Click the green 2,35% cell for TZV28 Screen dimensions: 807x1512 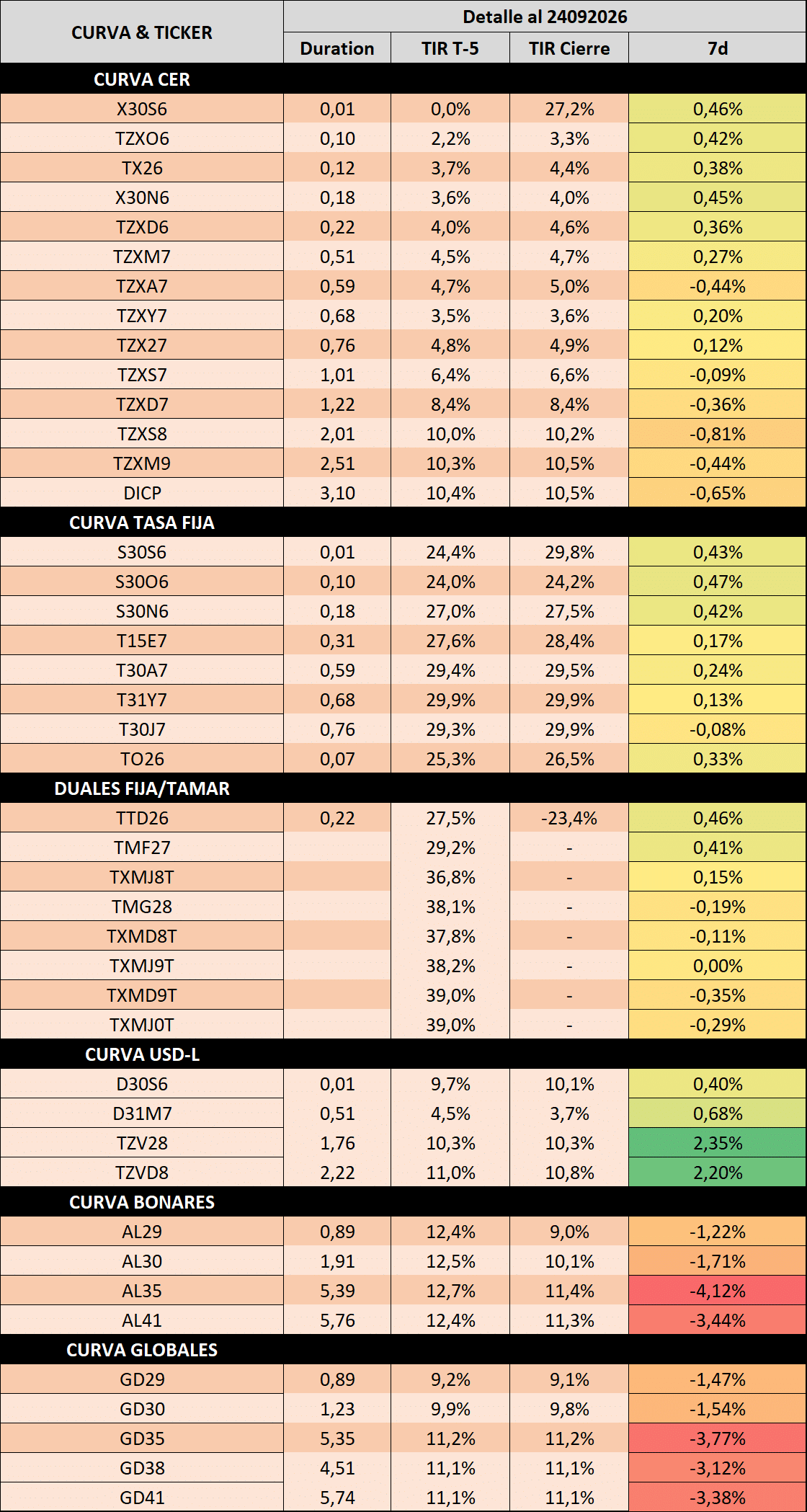pos(718,1143)
